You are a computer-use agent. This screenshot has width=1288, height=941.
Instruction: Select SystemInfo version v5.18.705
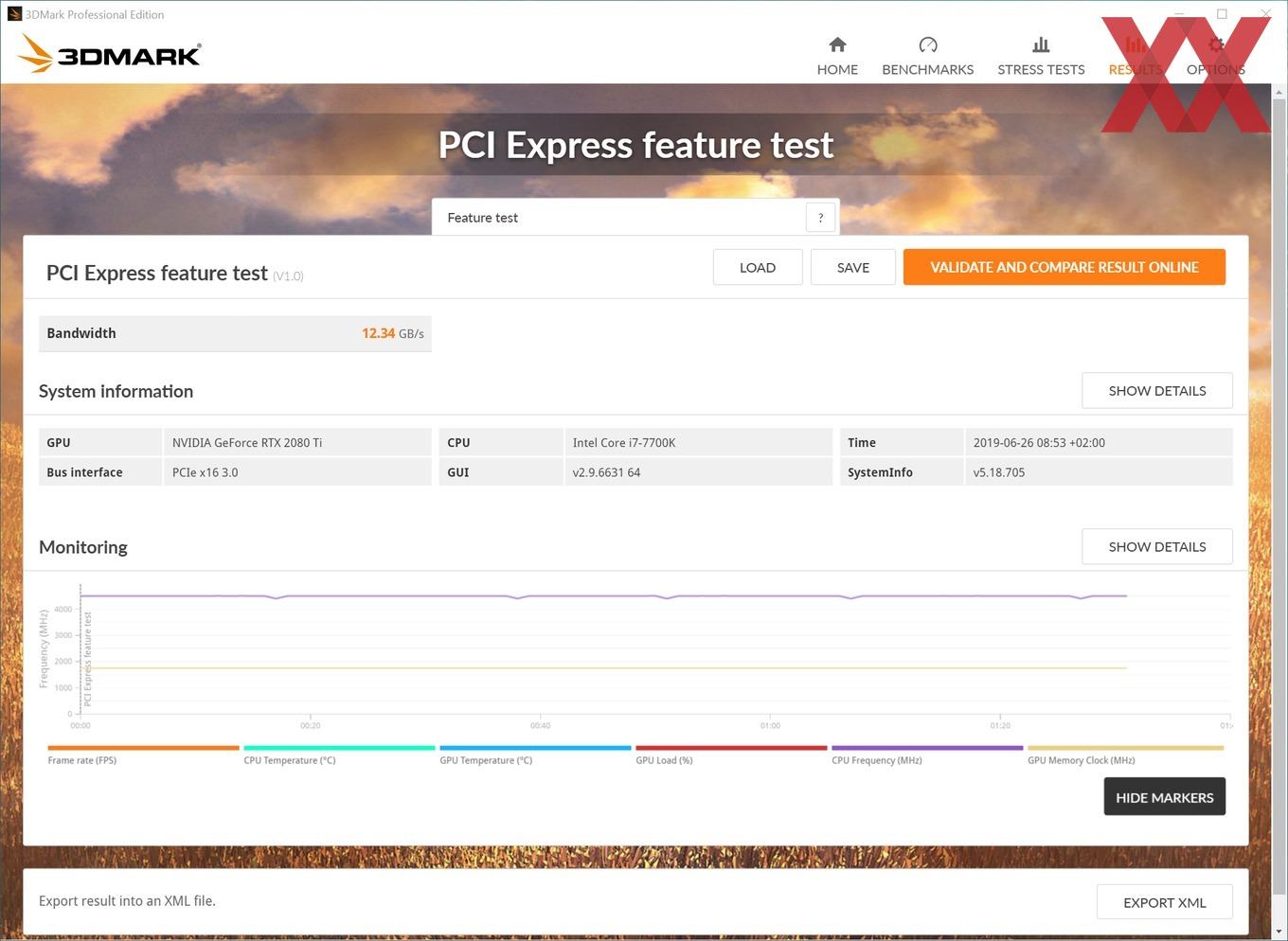coord(999,472)
